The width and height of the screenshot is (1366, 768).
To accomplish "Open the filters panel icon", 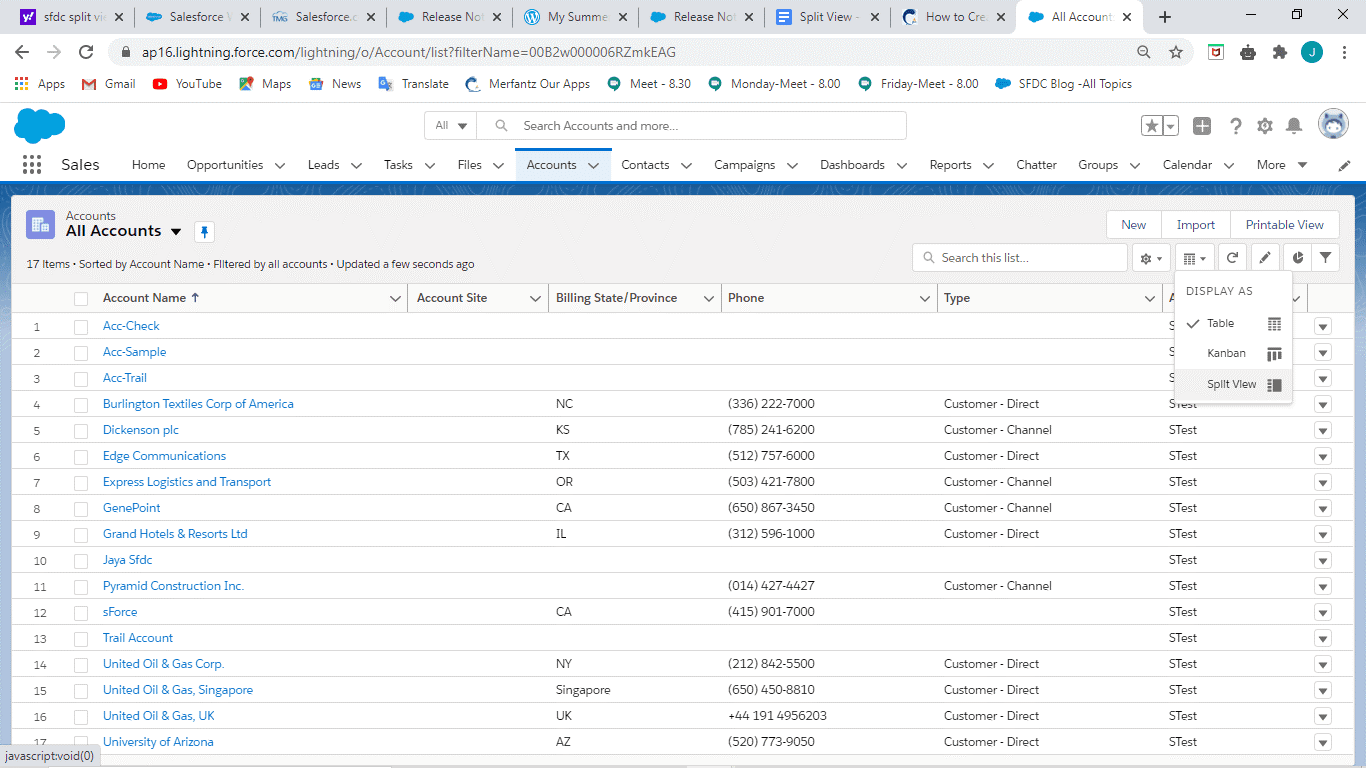I will (x=1326, y=257).
